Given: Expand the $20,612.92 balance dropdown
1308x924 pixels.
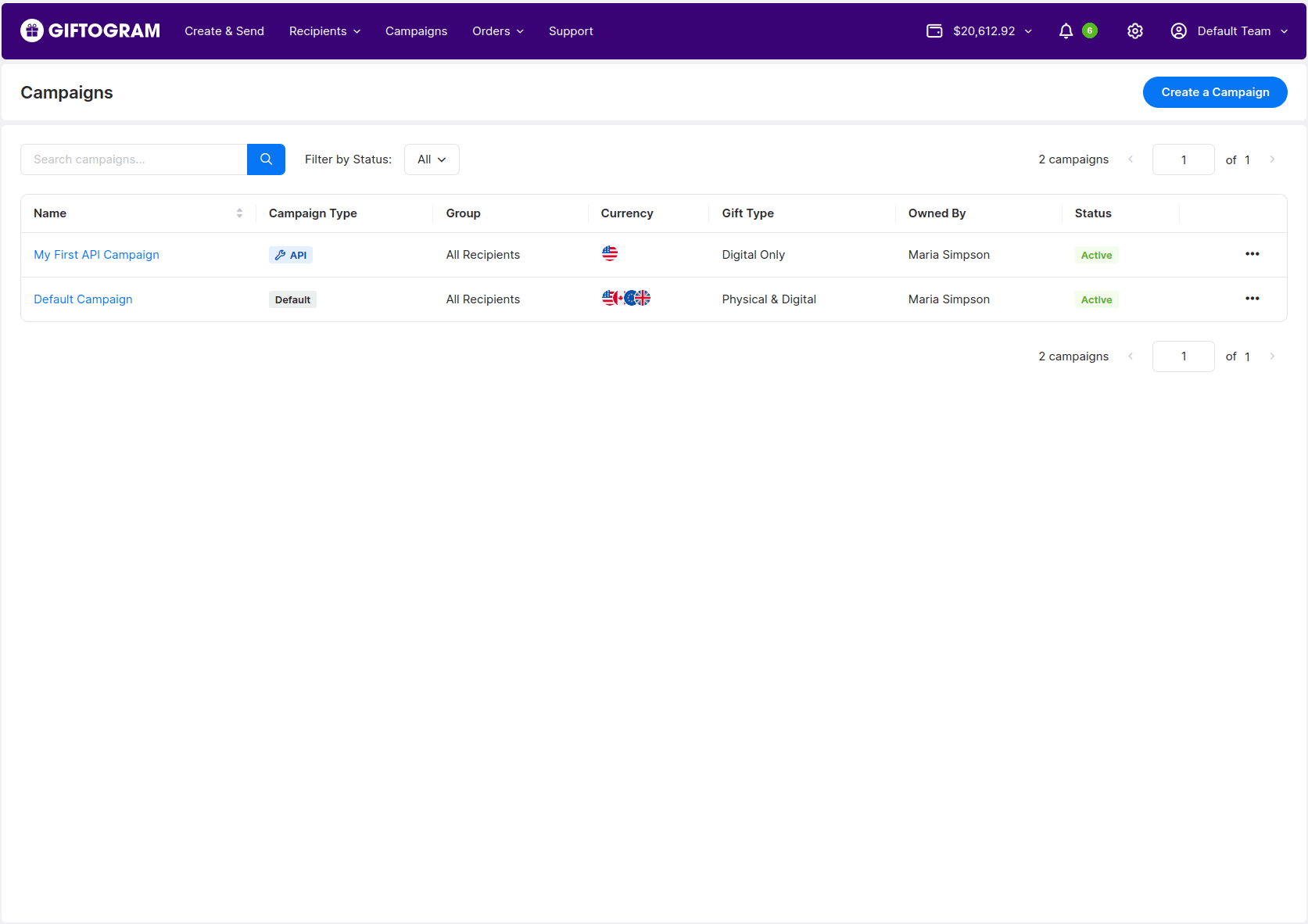Looking at the screenshot, I should pos(992,31).
